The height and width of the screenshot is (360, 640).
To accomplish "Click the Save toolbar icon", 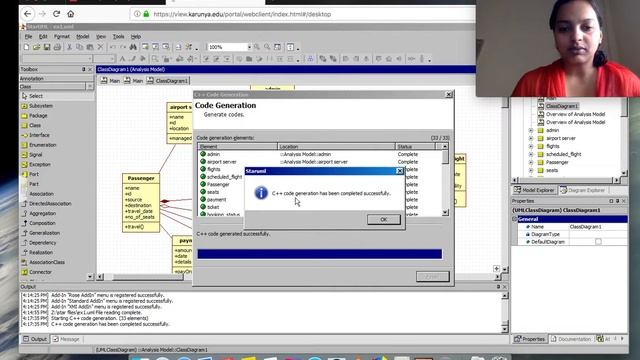I will tap(47, 47).
